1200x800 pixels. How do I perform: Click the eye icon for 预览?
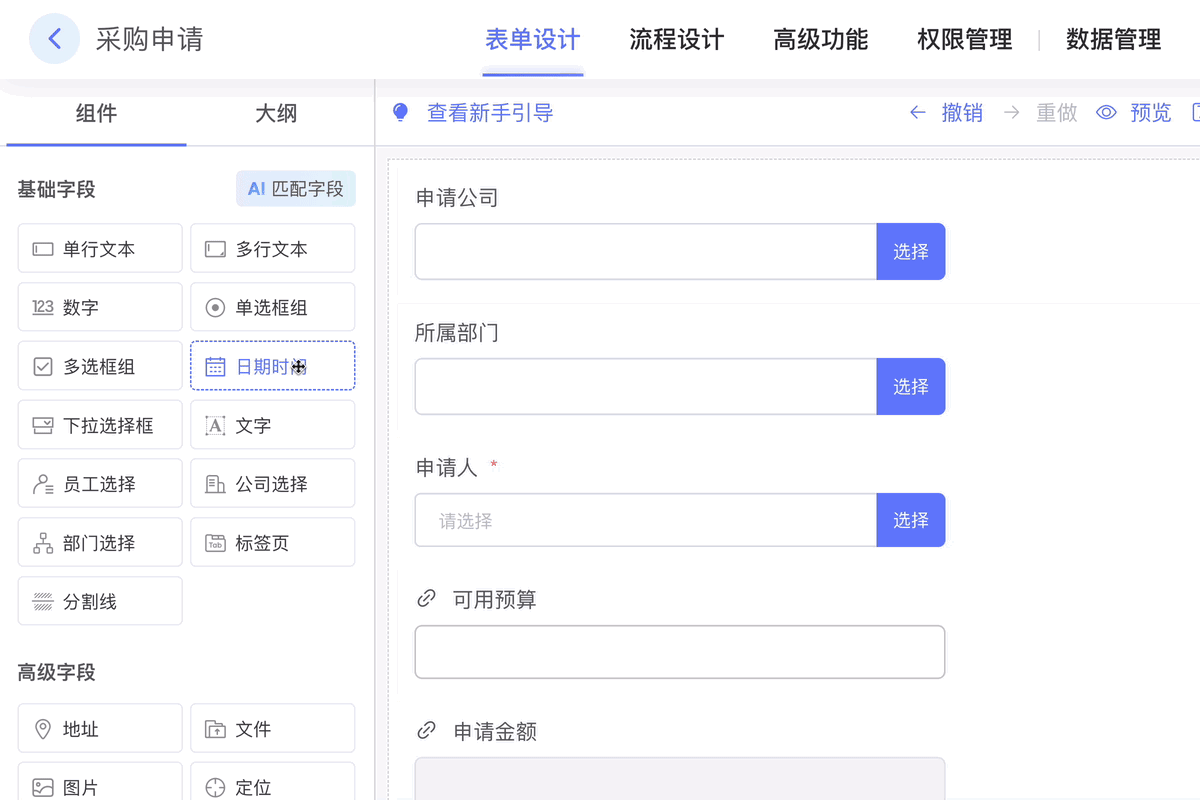pyautogui.click(x=1106, y=113)
